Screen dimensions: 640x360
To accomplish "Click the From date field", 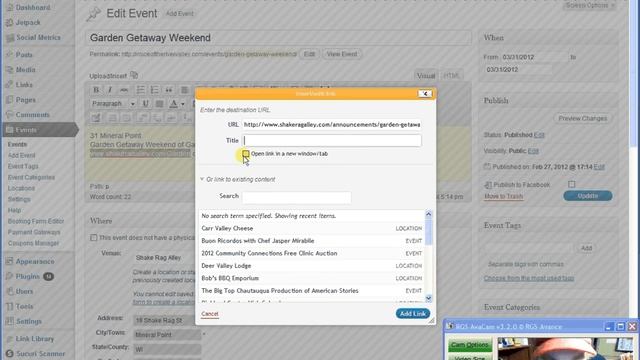I will tap(533, 57).
